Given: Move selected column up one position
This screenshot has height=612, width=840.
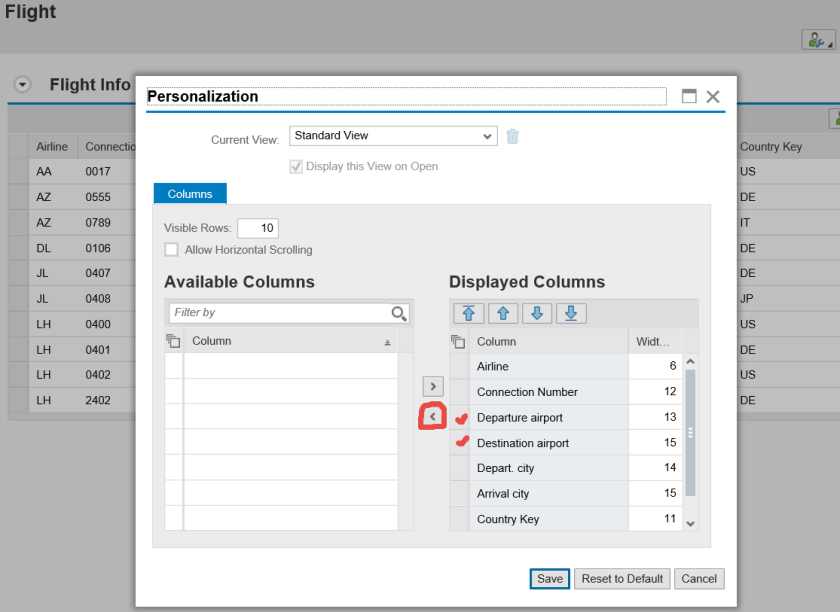Looking at the screenshot, I should (502, 313).
